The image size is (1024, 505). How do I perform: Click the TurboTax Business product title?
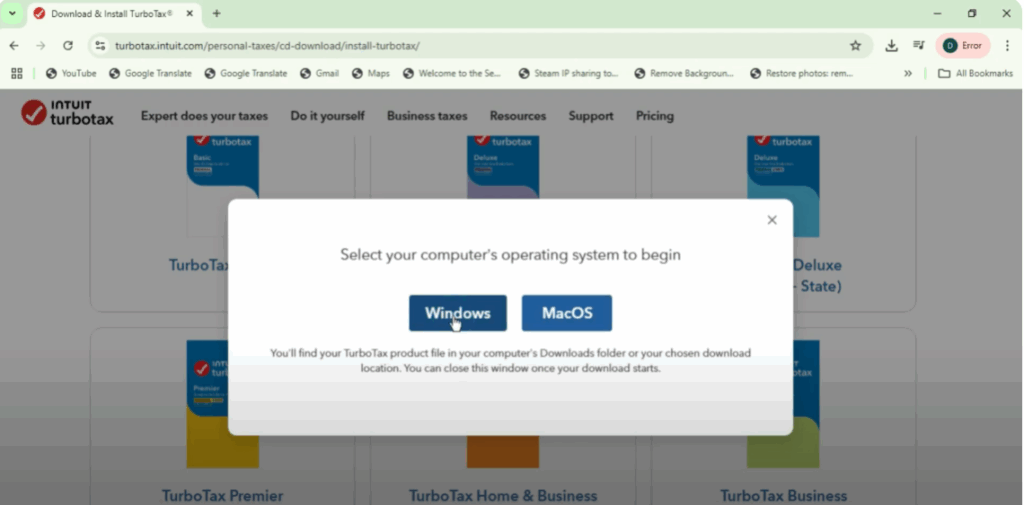[x=784, y=496]
